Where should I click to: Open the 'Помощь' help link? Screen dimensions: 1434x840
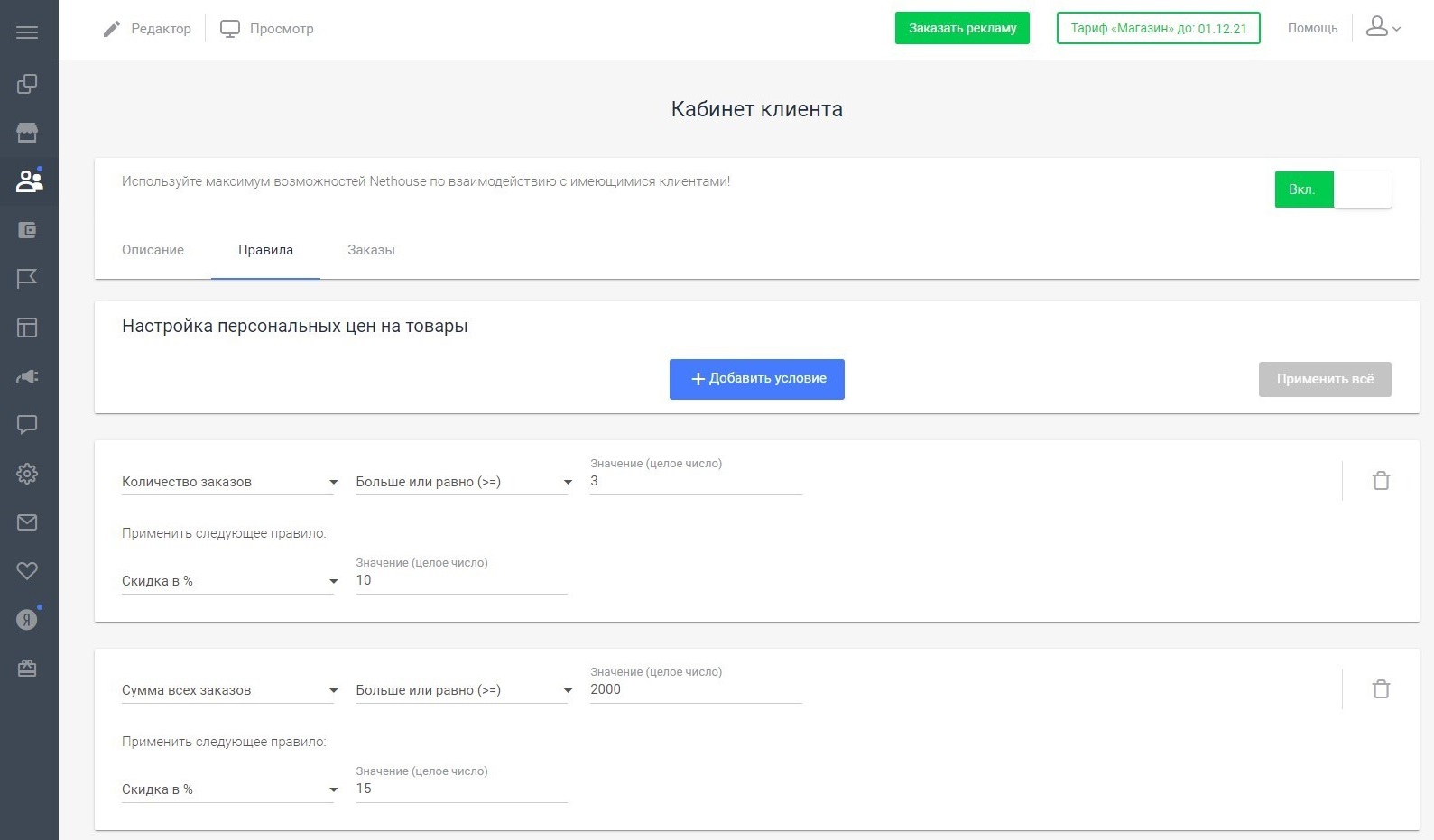tap(1312, 28)
